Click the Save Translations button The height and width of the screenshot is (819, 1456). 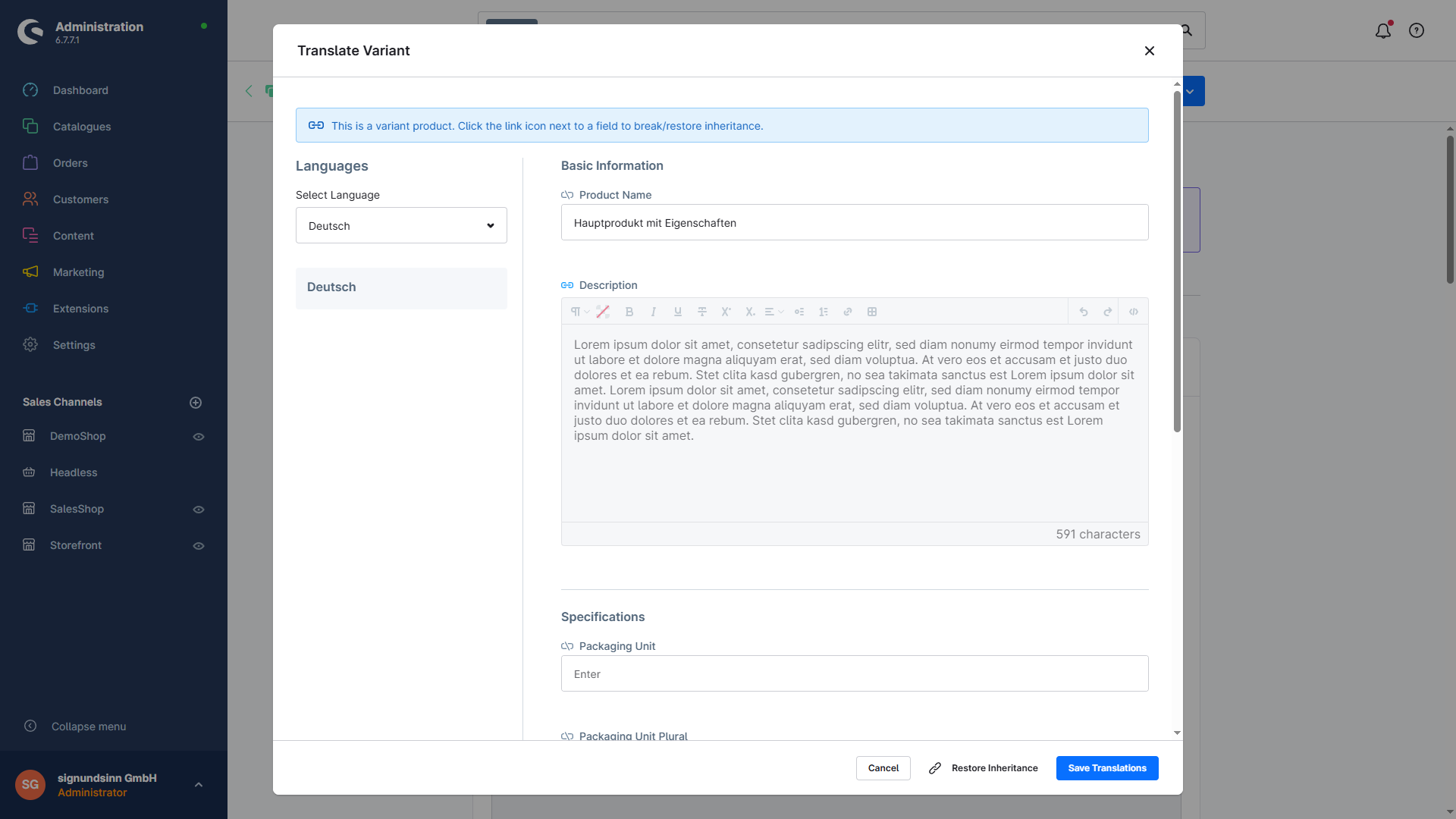[1106, 768]
